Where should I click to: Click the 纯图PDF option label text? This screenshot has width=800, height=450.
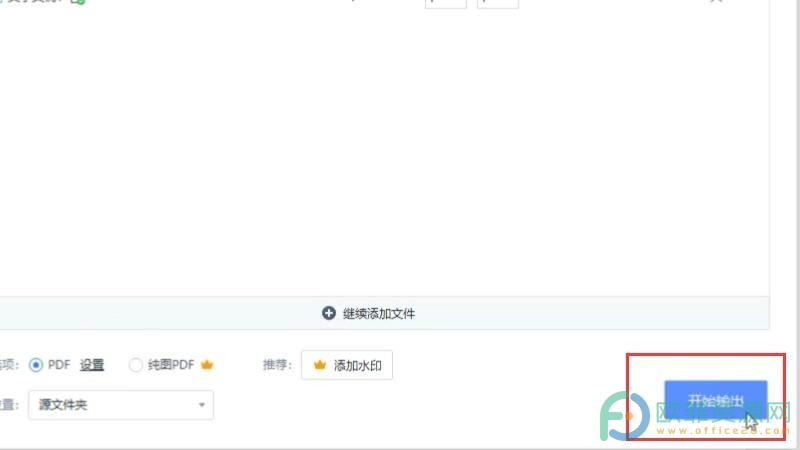tap(171, 365)
